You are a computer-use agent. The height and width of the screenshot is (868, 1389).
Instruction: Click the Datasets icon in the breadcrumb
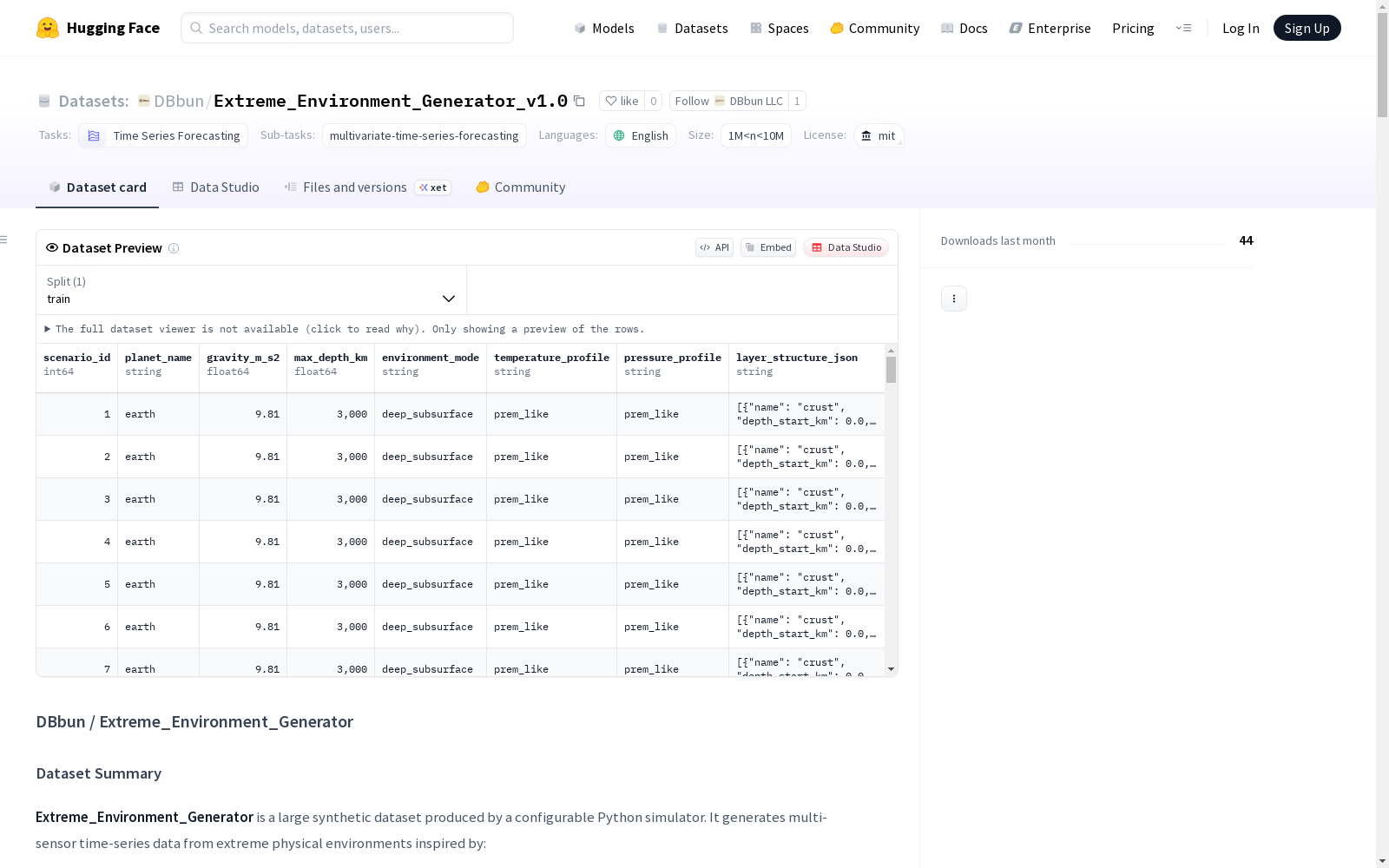click(44, 101)
